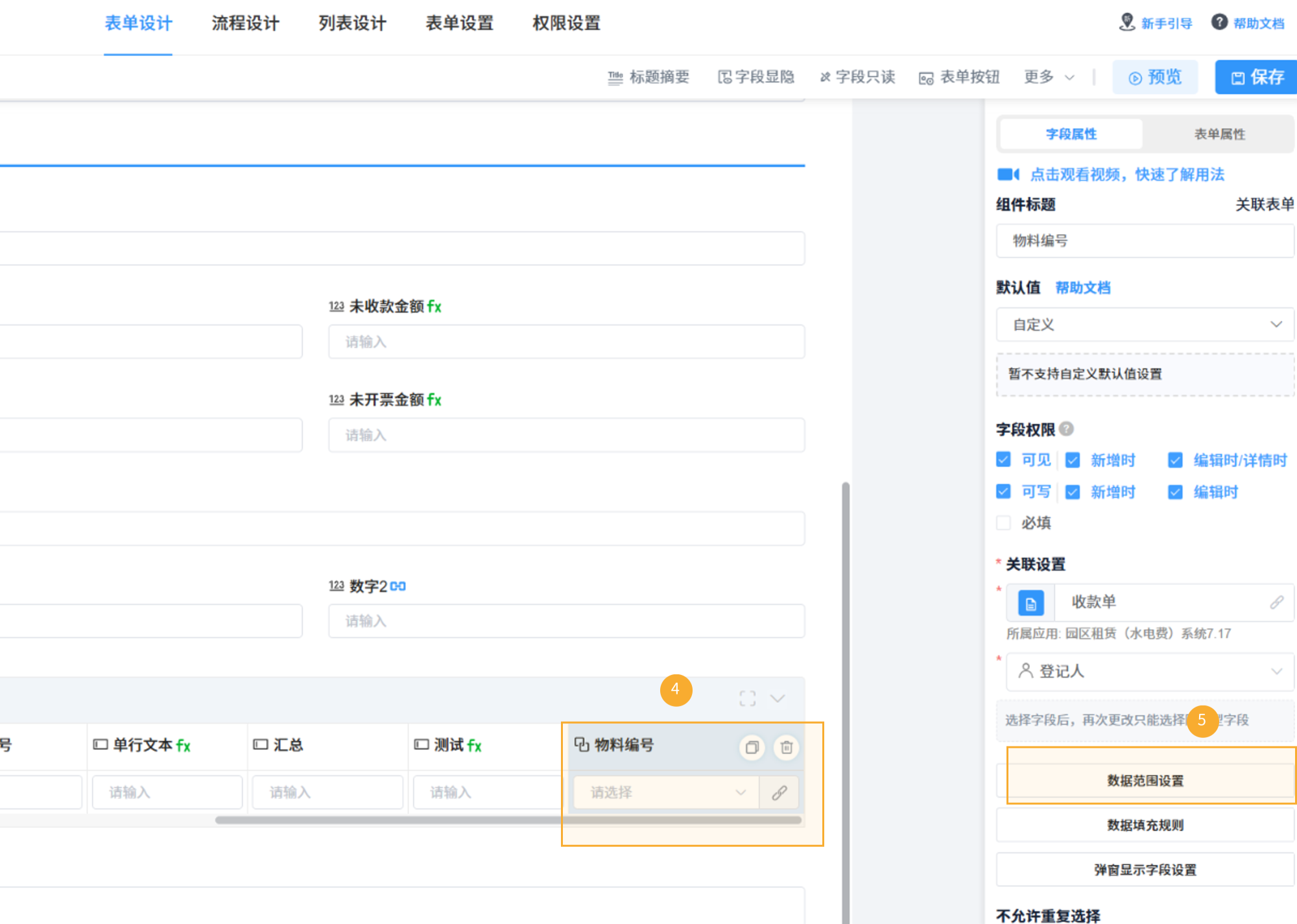Click the 数字2 input field
The width and height of the screenshot is (1297, 924).
[x=566, y=621]
